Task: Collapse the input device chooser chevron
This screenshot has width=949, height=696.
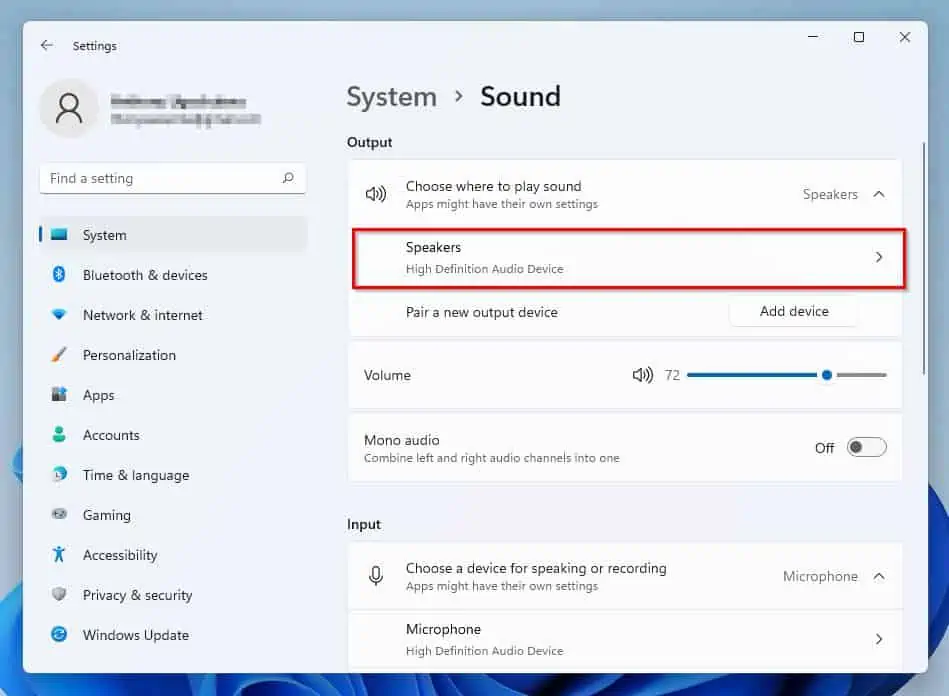Action: click(x=879, y=576)
